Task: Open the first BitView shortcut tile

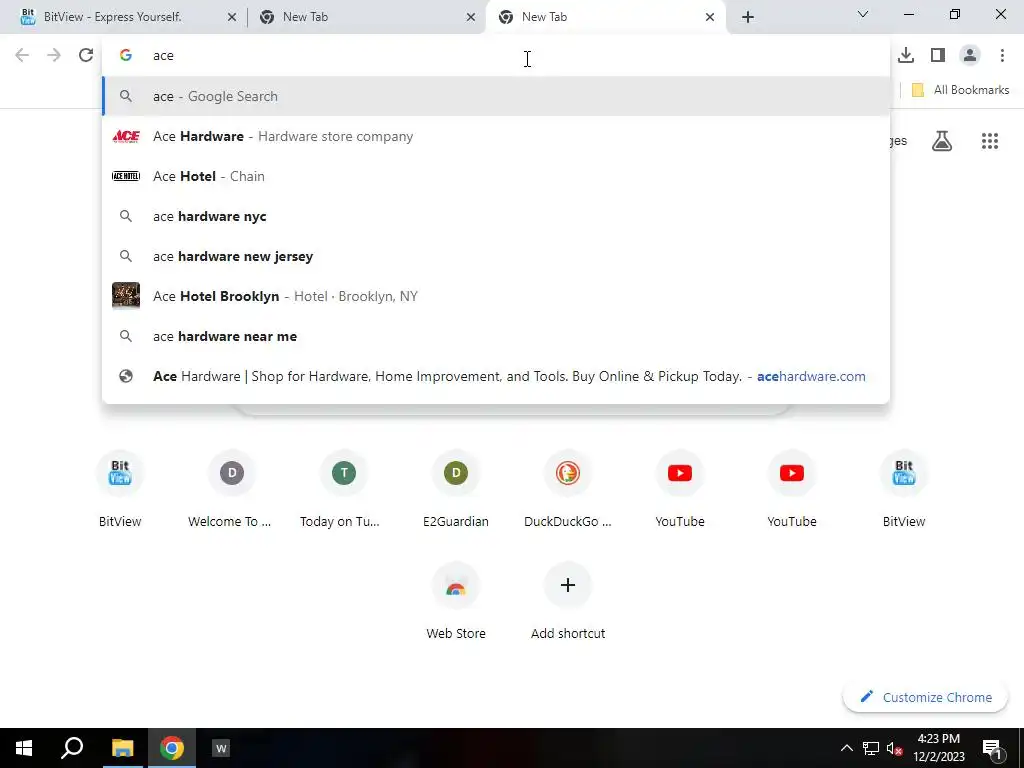Action: pyautogui.click(x=120, y=488)
